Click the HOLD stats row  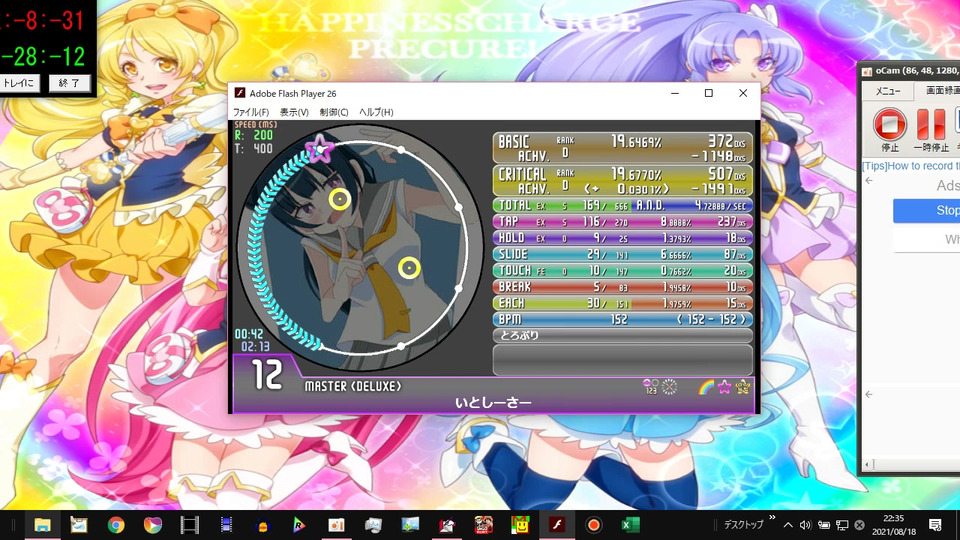(623, 238)
